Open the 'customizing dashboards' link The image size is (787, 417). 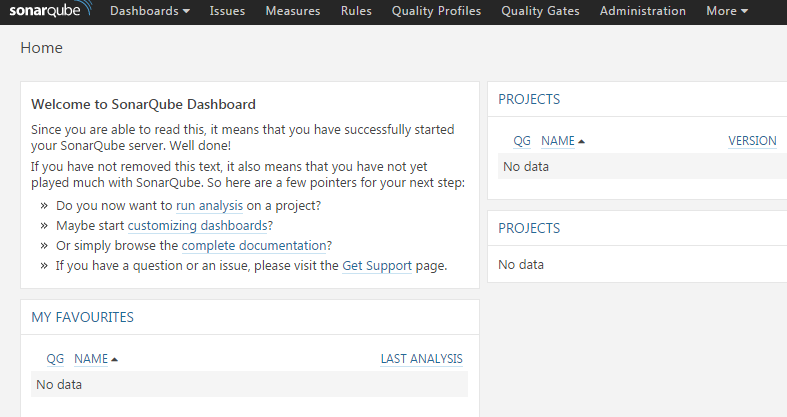pos(197,226)
